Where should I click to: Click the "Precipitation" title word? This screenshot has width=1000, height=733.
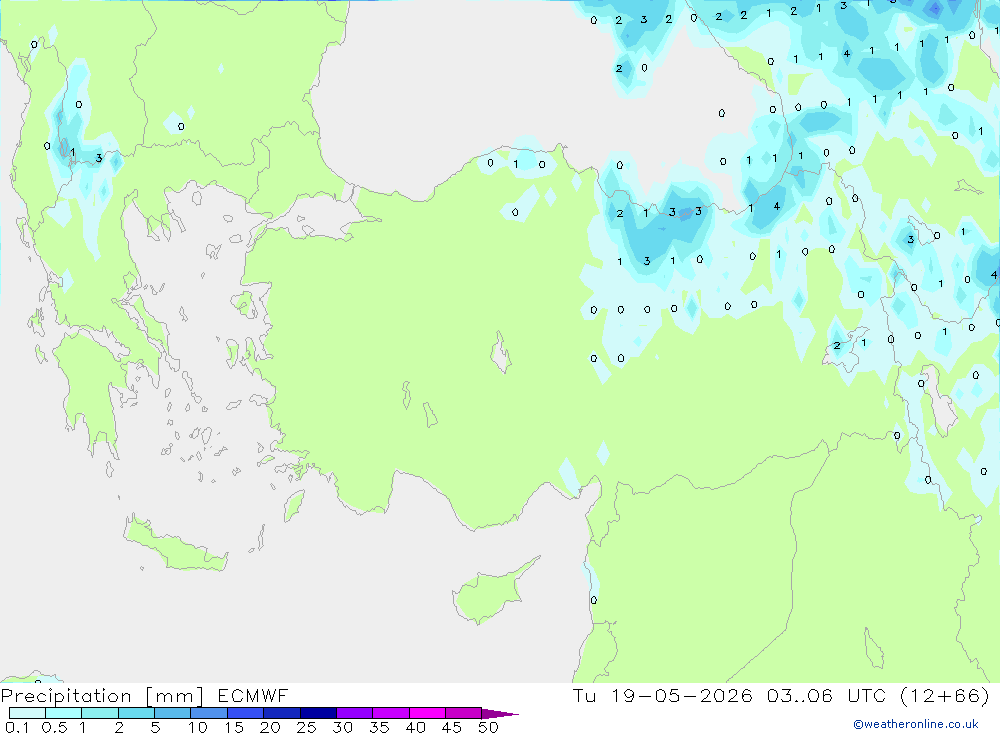[66, 696]
